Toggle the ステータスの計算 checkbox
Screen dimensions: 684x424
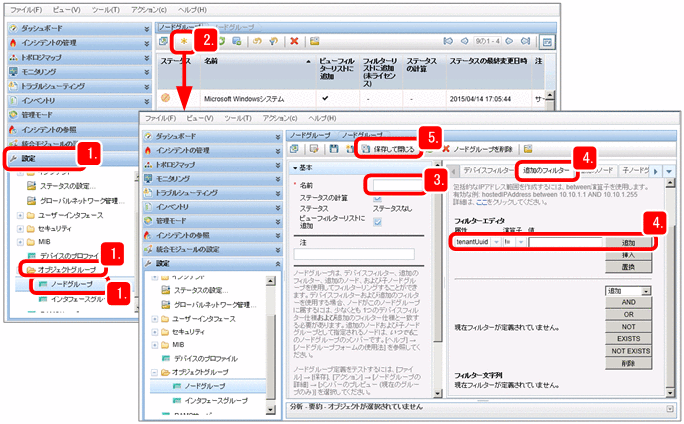click(377, 198)
